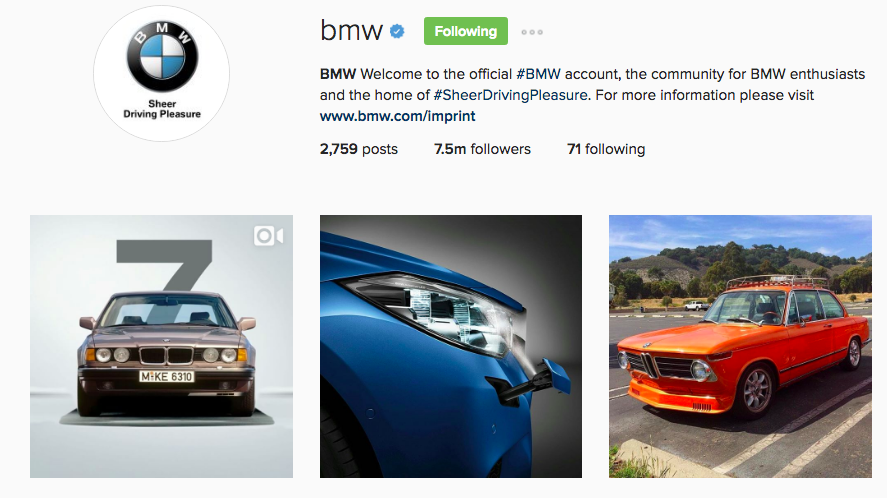Click the large gray 7 numeral
This screenshot has height=498, width=887.
pyautogui.click(x=165, y=265)
